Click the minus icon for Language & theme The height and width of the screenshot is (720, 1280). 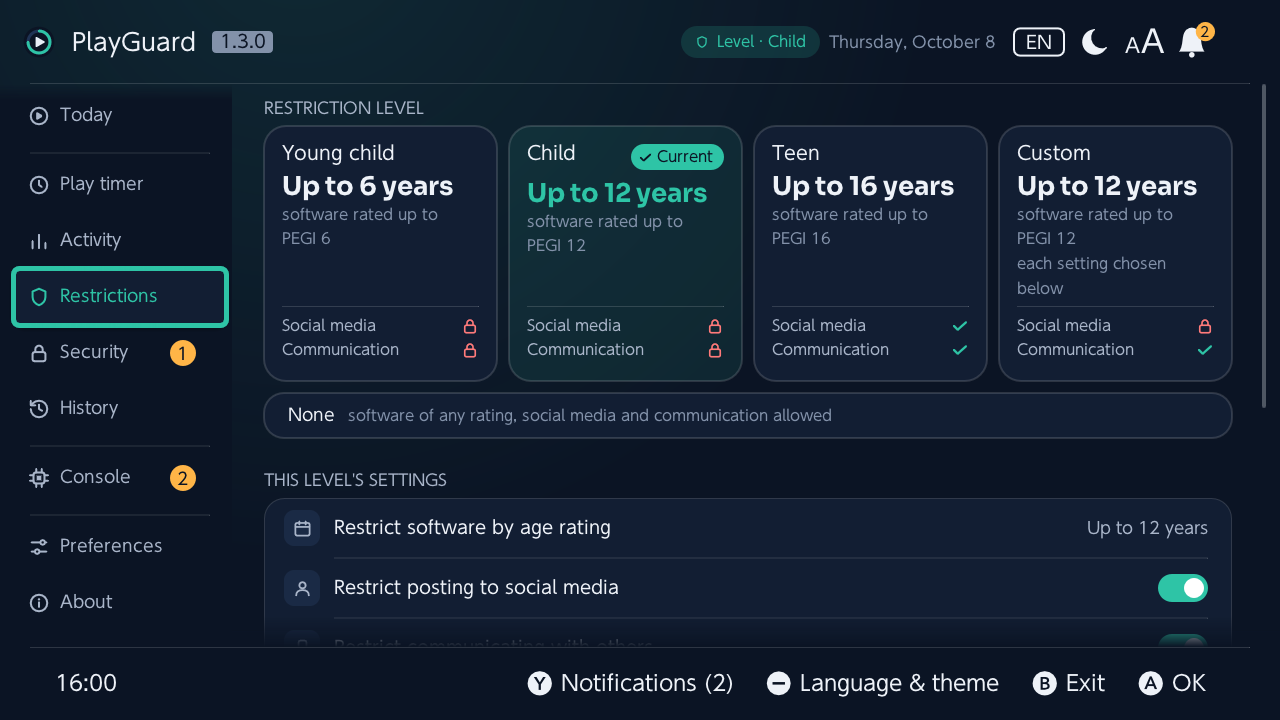(x=779, y=683)
